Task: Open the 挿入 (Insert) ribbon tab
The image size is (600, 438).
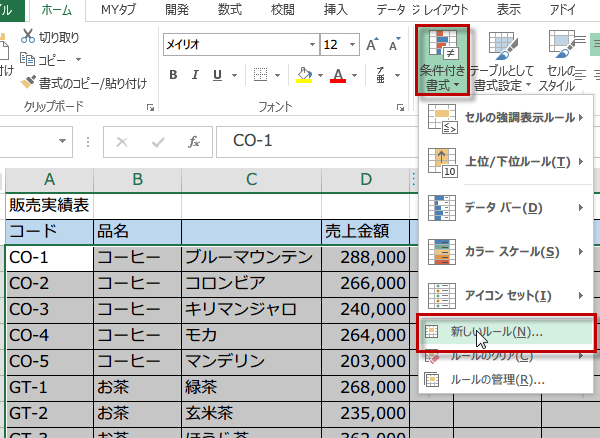Action: [x=336, y=10]
